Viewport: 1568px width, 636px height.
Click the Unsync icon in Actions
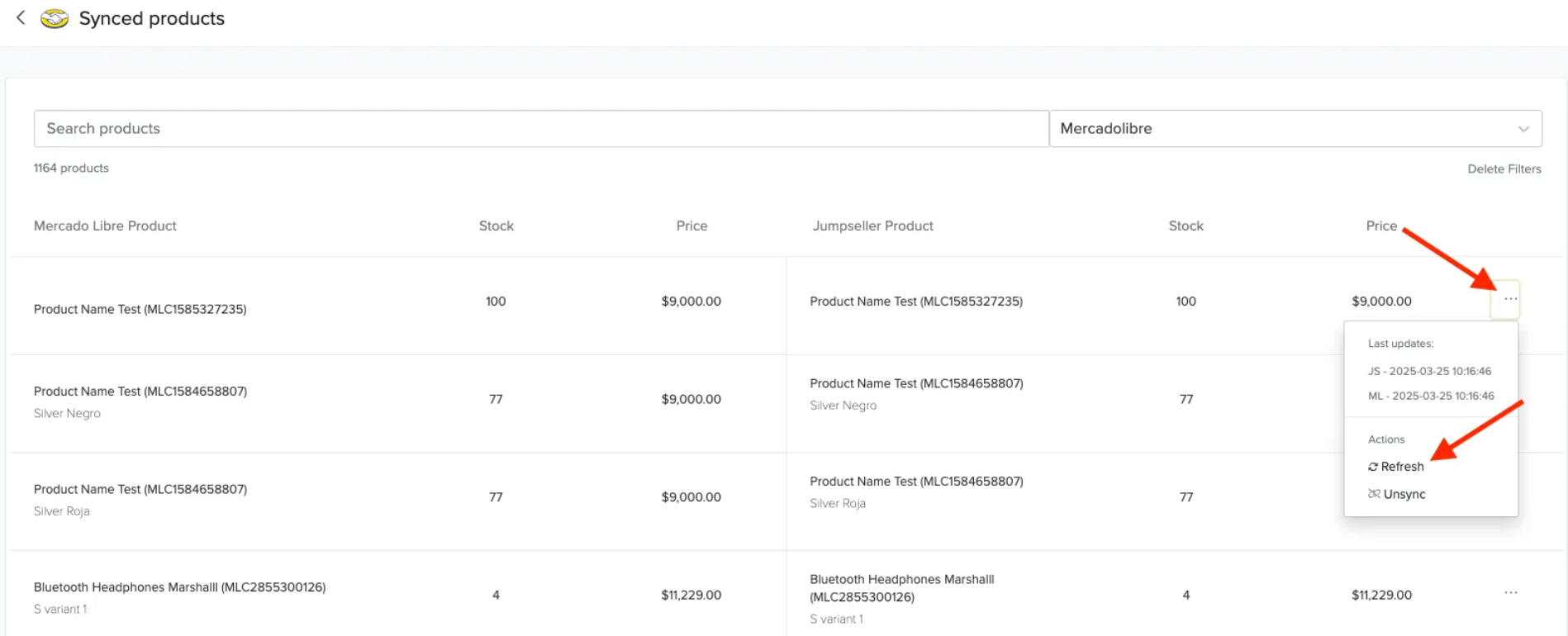1374,494
